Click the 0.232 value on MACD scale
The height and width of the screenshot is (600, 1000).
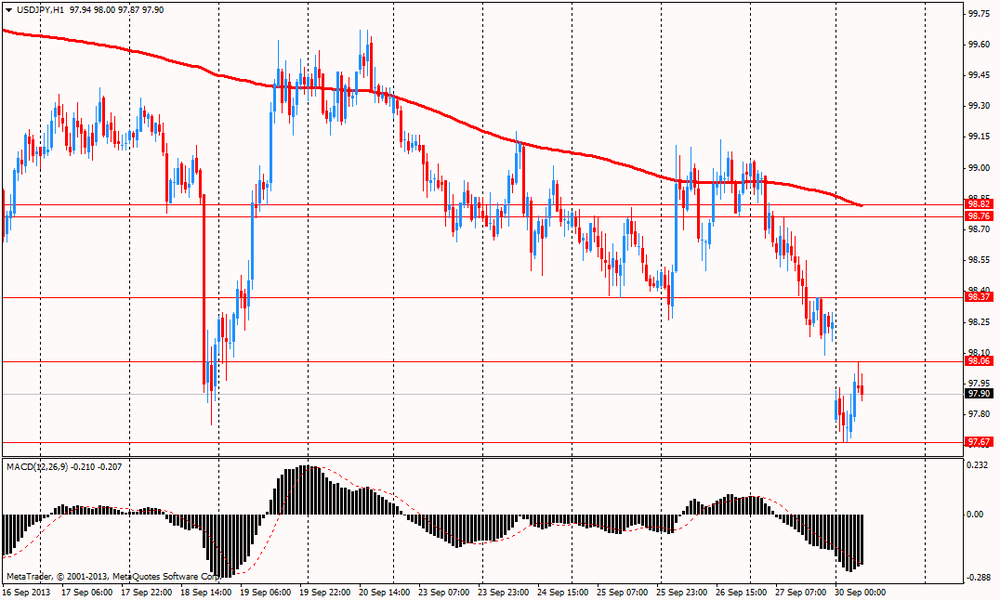click(x=978, y=466)
